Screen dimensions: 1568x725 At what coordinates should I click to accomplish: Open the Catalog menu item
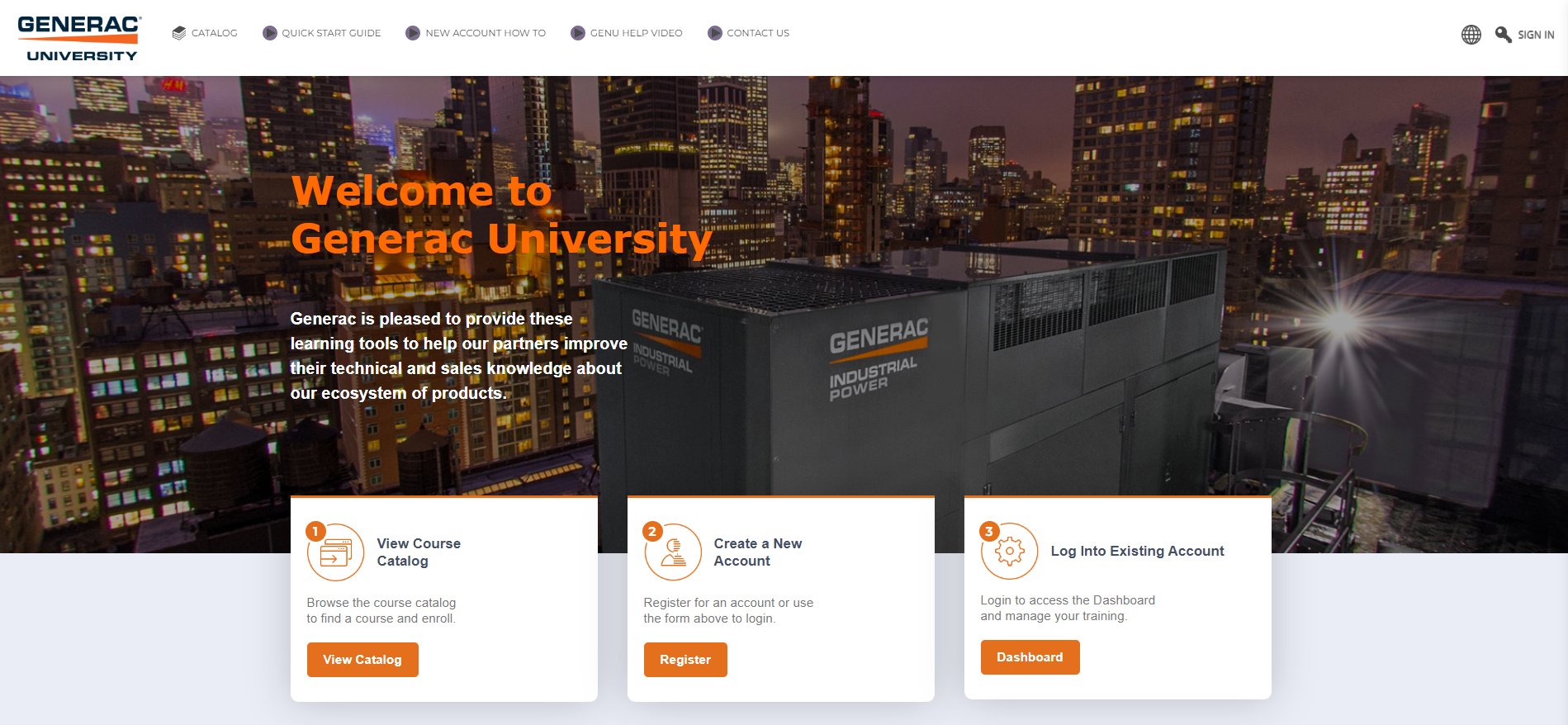click(214, 33)
